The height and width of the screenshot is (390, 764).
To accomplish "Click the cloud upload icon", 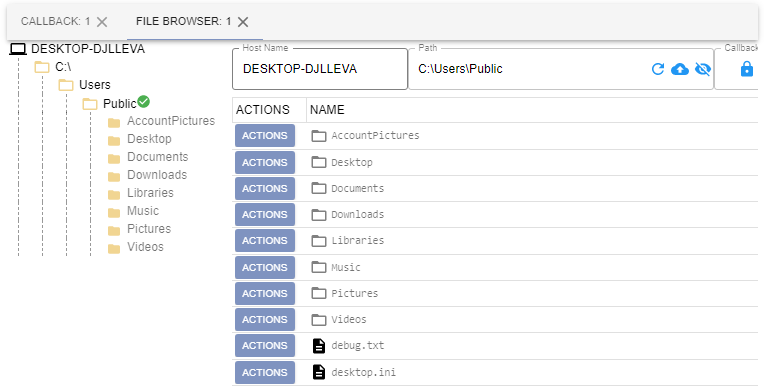I will point(680,69).
